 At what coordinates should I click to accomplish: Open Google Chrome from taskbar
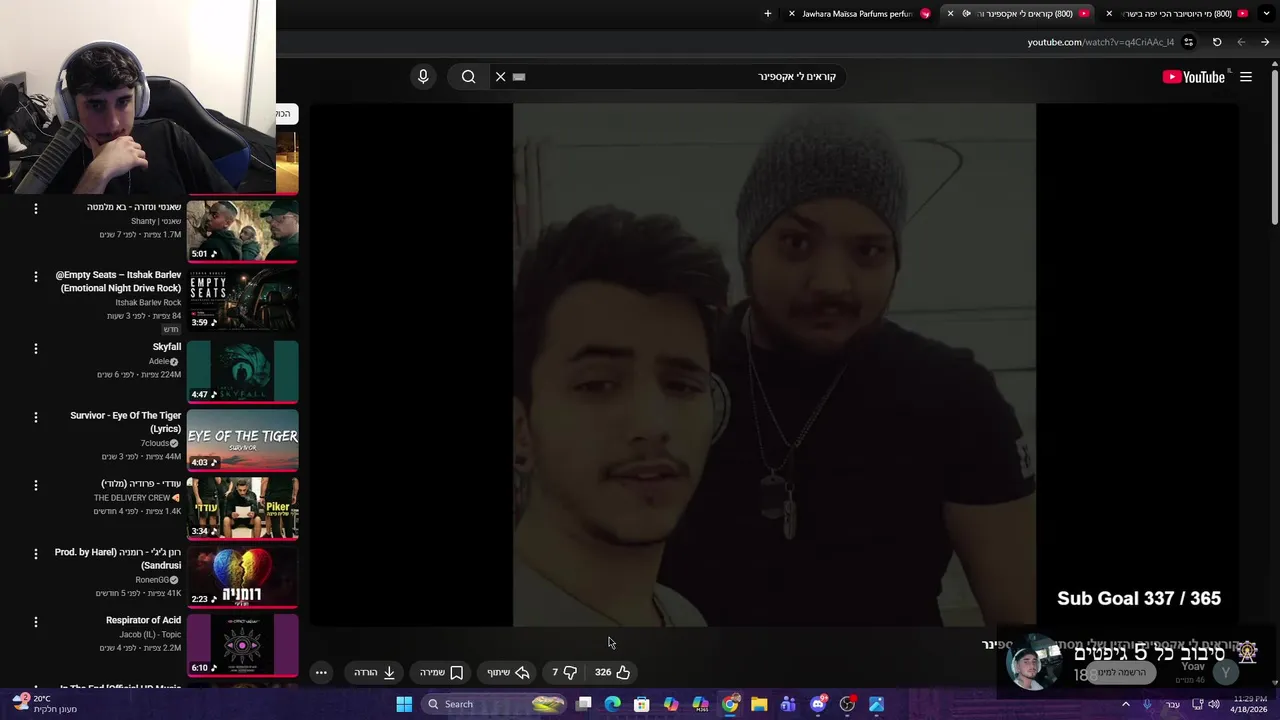point(730,704)
